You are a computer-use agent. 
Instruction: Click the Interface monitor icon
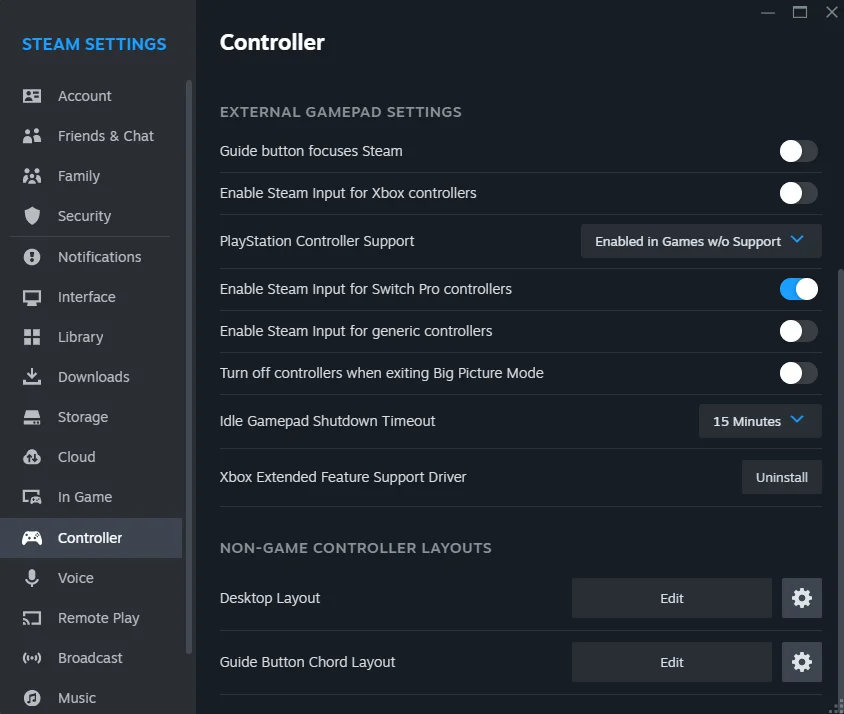click(x=32, y=297)
